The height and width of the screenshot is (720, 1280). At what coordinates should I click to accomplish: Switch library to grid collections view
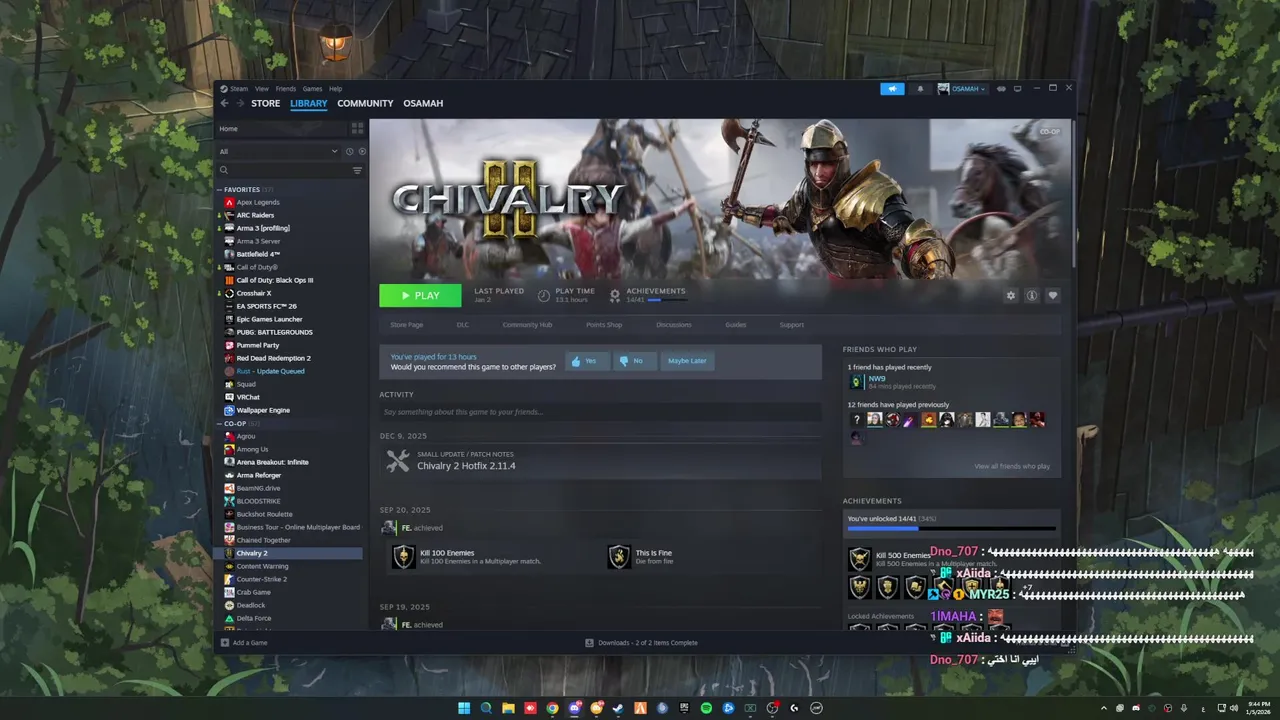coord(357,129)
